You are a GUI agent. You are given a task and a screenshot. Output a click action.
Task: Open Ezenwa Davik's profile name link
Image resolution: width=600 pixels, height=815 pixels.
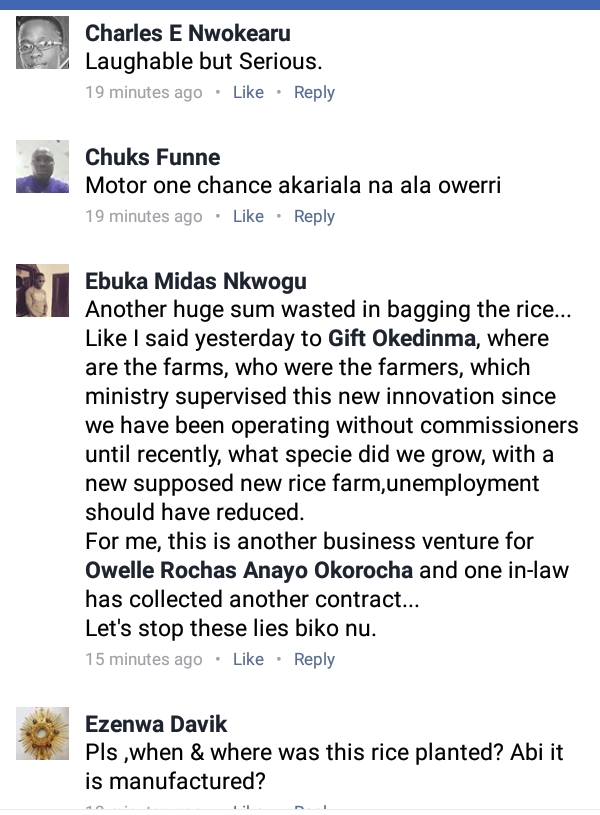point(157,724)
